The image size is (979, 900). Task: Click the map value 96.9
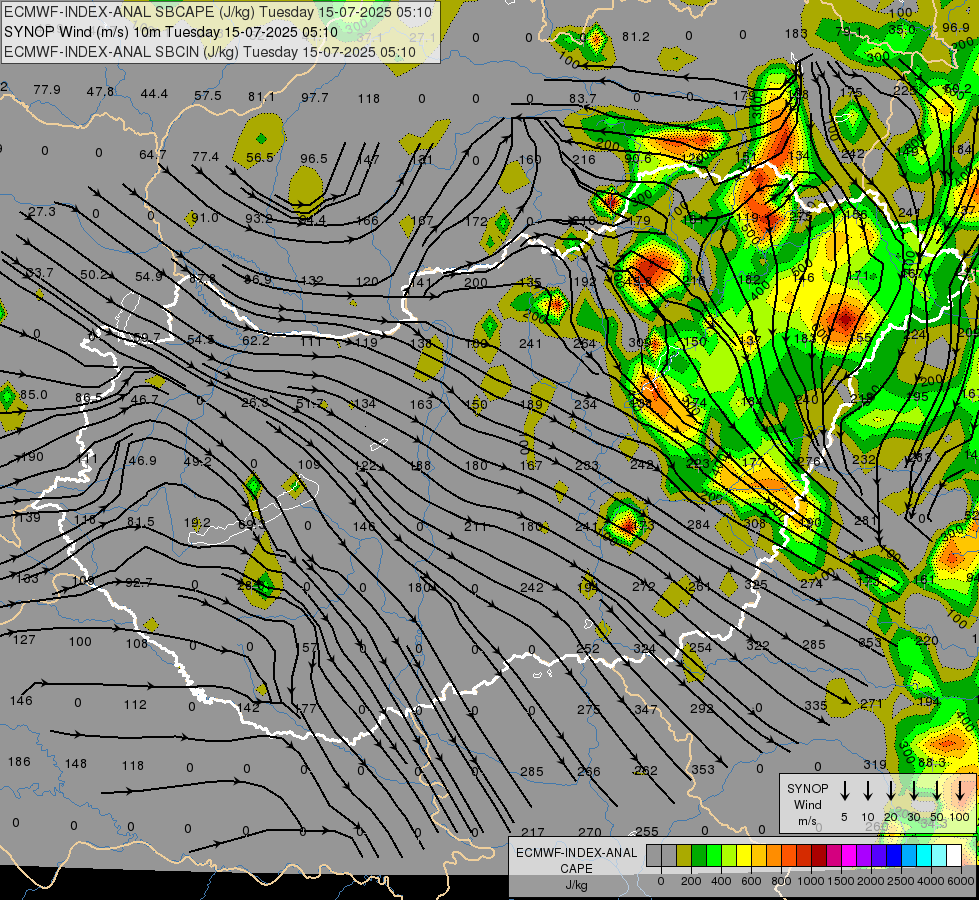tap(956, 27)
